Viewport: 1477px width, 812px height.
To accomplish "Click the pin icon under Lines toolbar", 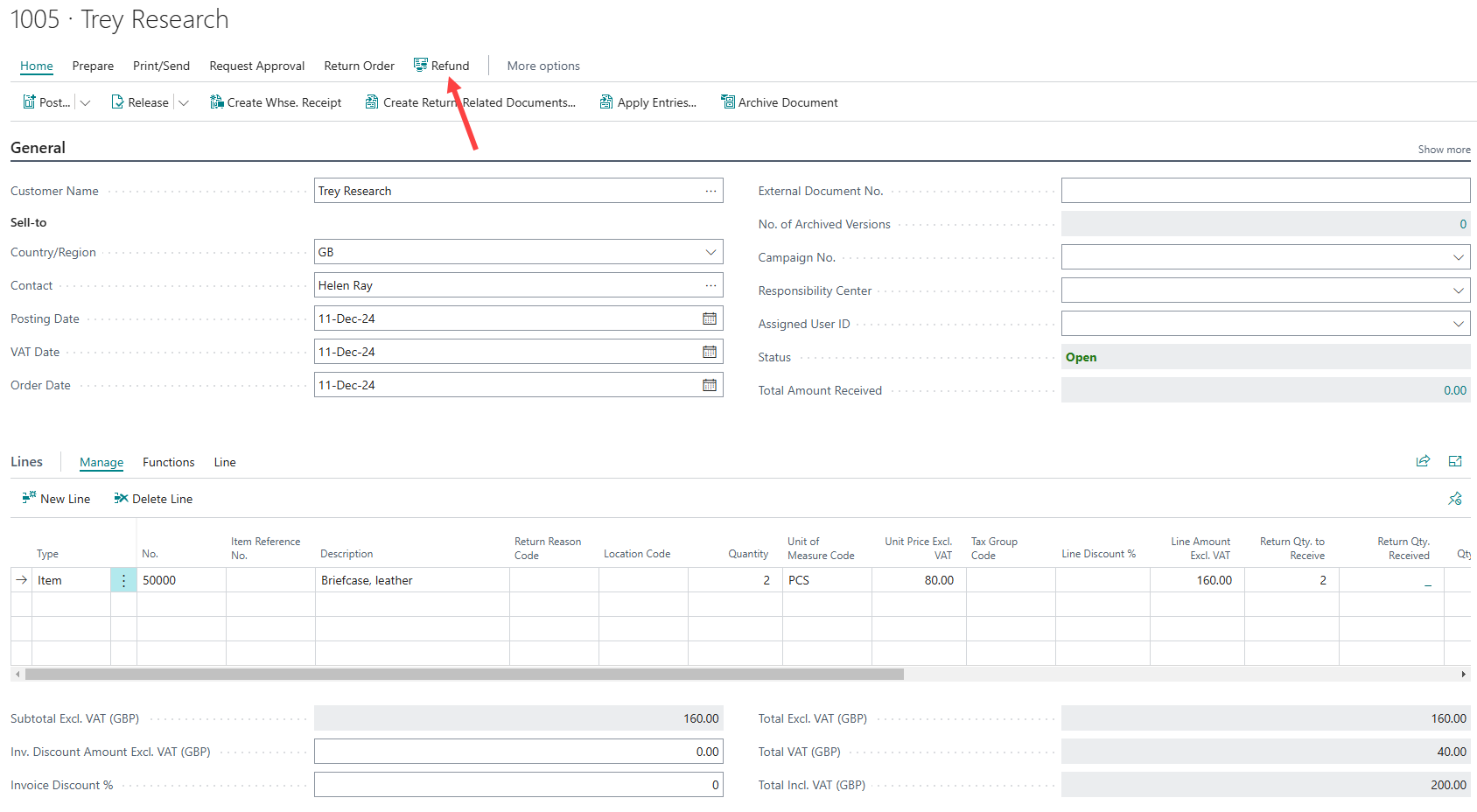I will (1455, 499).
